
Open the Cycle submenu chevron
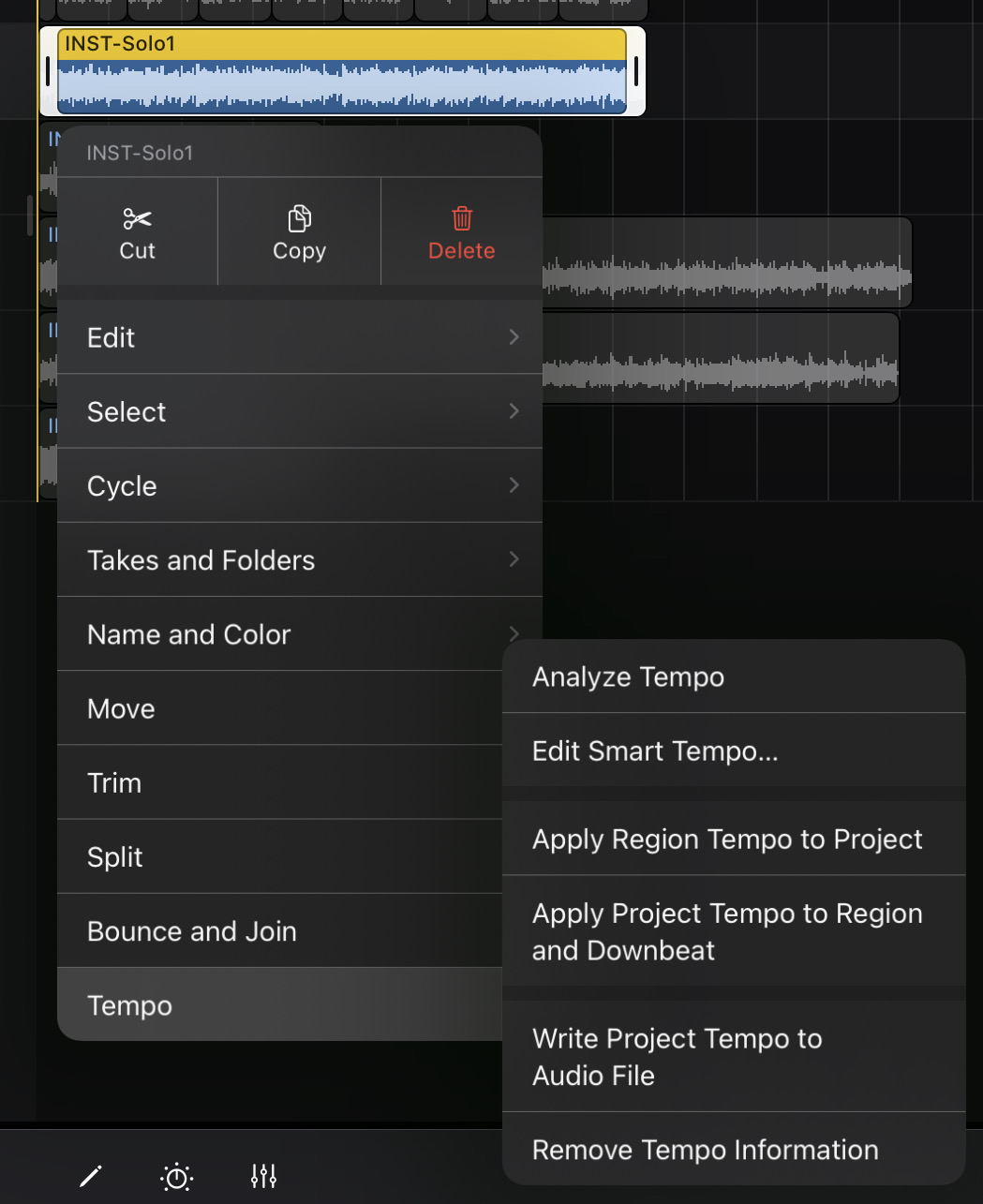[x=514, y=485]
